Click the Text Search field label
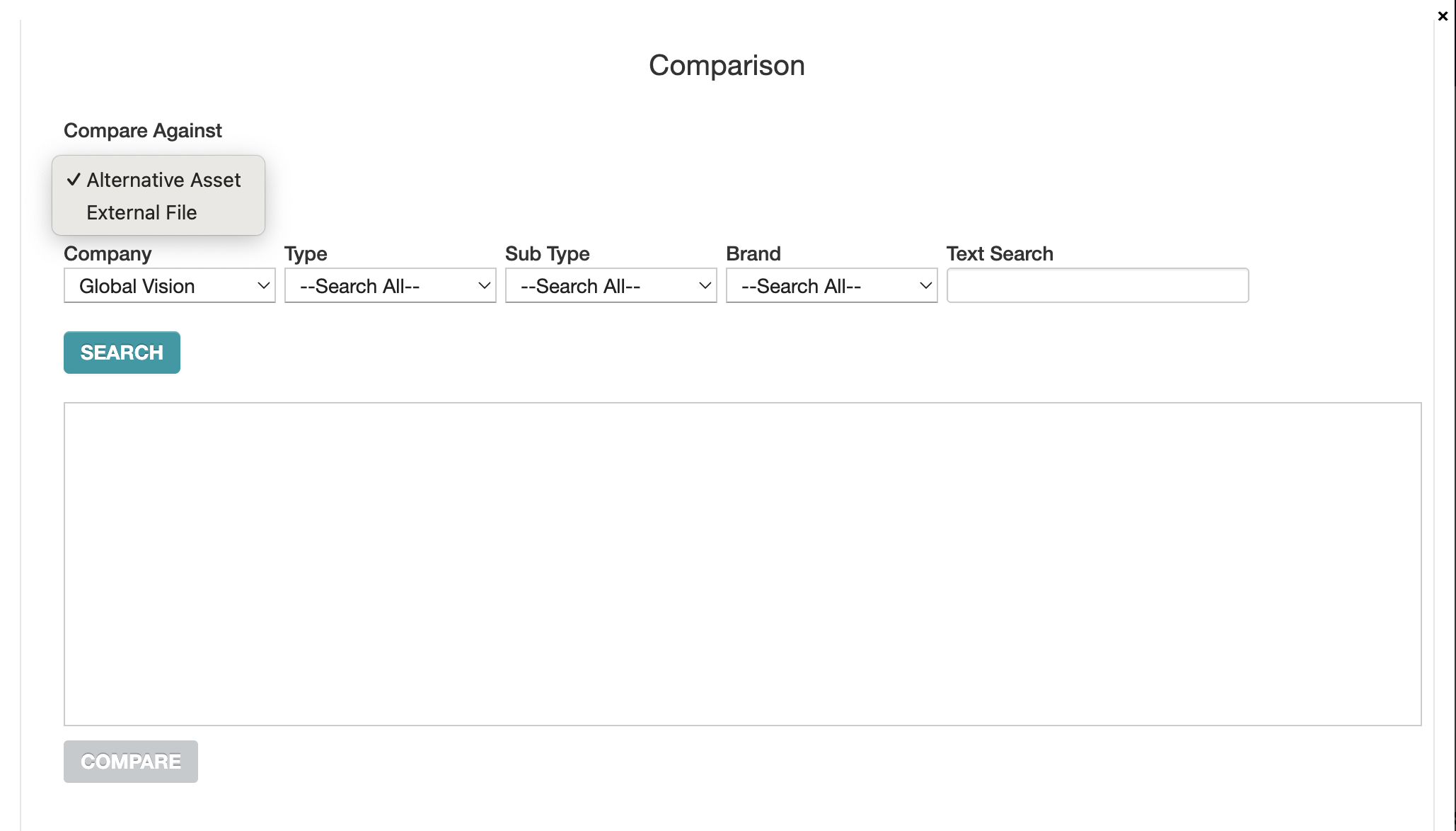The height and width of the screenshot is (831, 1456). pos(1000,253)
